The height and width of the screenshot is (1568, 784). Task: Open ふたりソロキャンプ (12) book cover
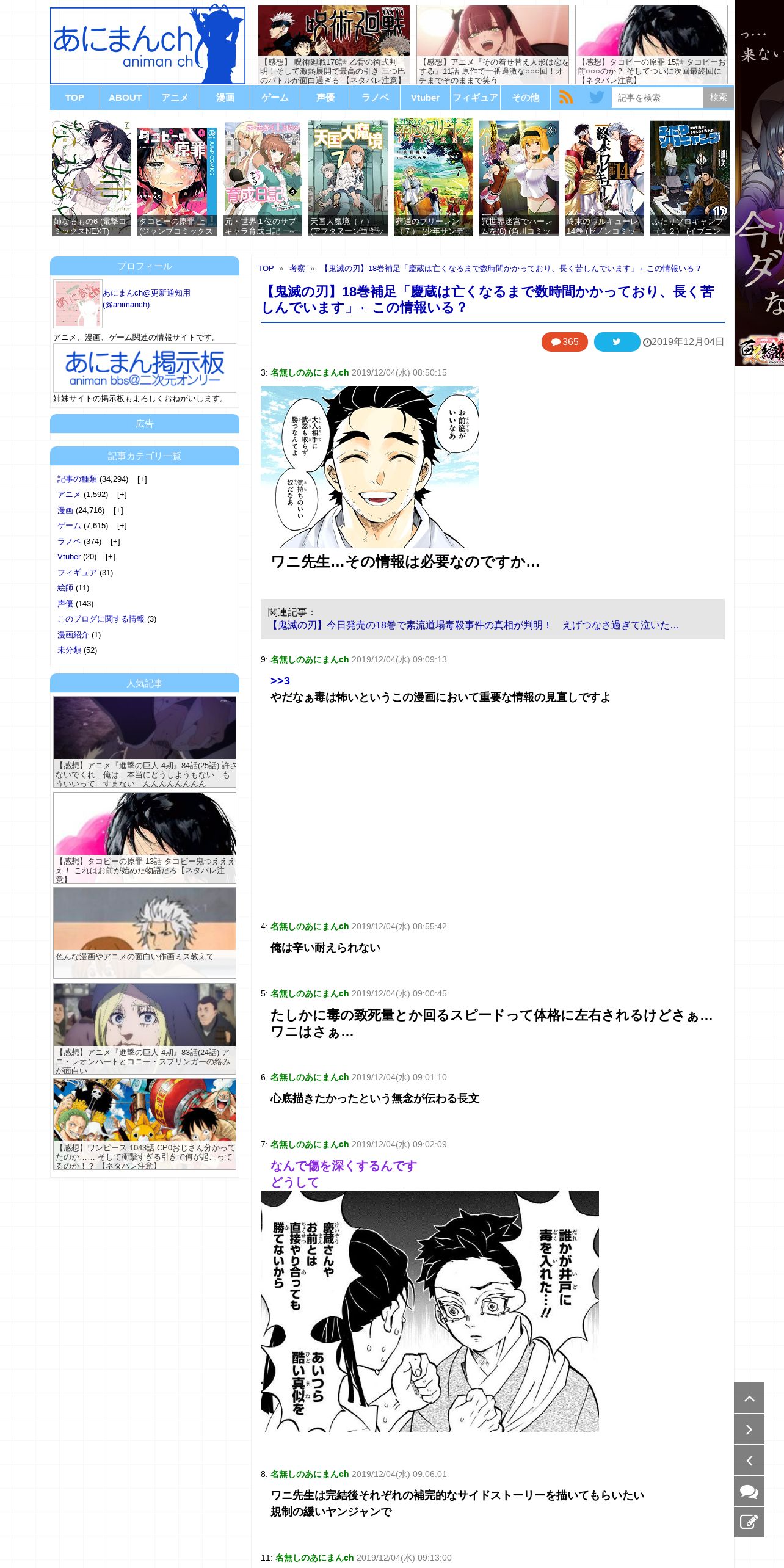[x=690, y=178]
